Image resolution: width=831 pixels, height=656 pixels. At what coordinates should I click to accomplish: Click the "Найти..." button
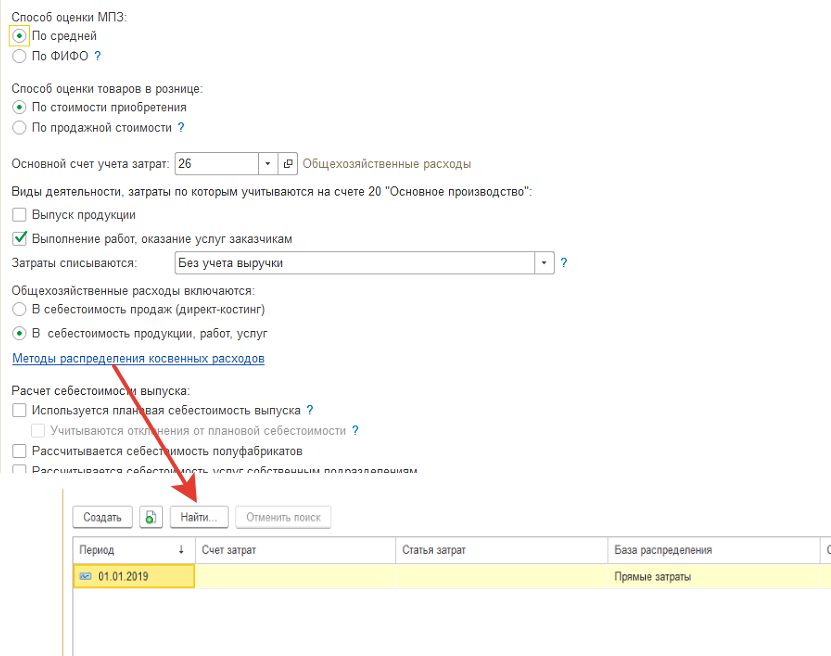click(199, 517)
